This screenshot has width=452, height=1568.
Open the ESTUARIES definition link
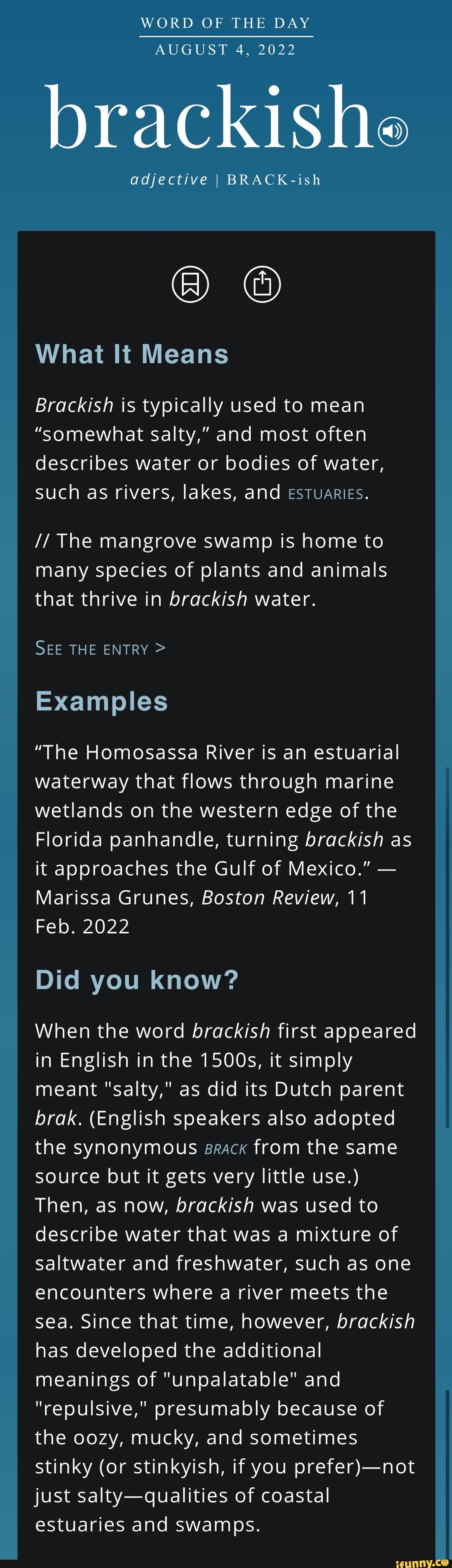[x=325, y=494]
